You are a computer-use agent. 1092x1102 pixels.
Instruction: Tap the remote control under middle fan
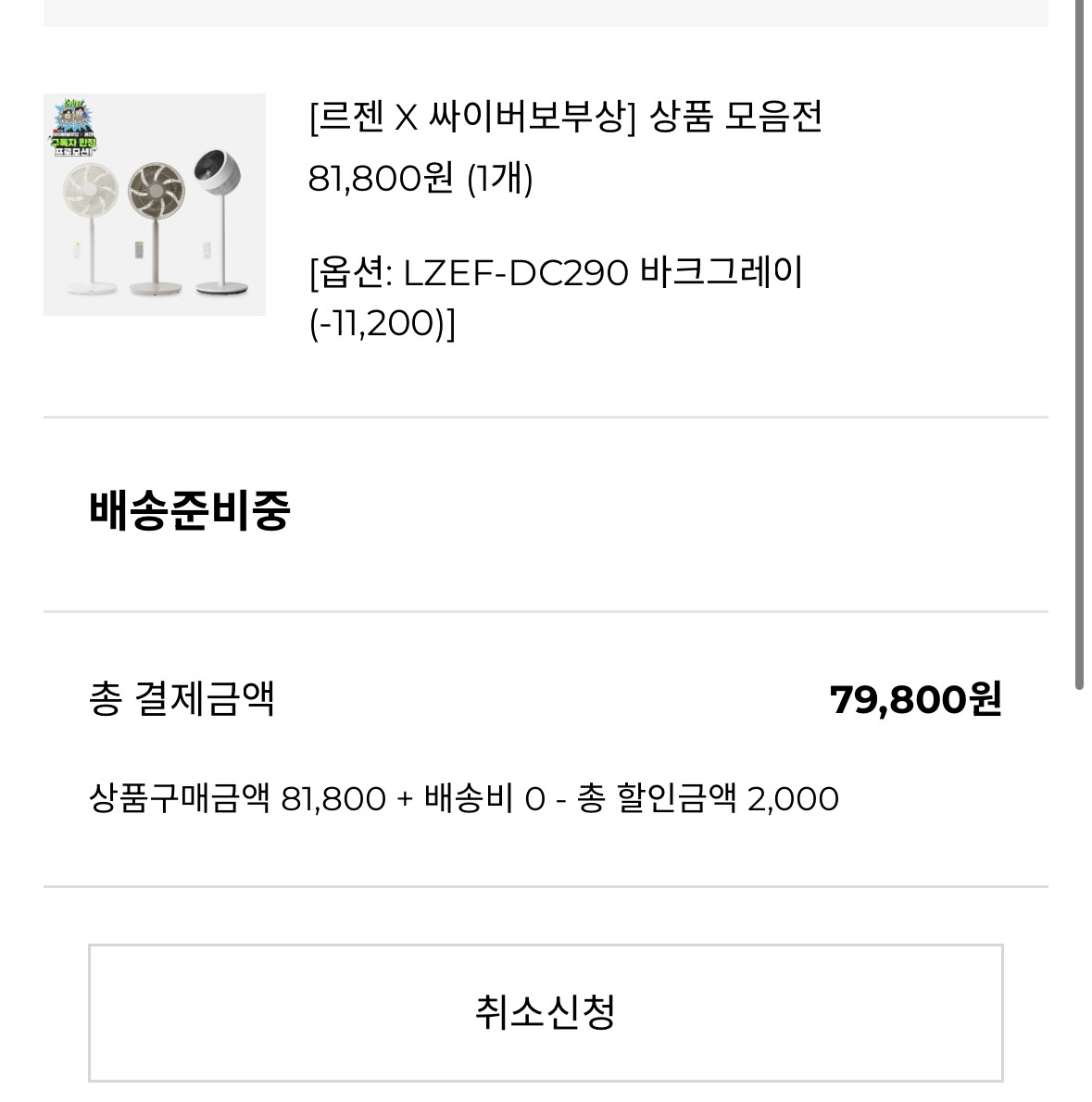pos(139,252)
